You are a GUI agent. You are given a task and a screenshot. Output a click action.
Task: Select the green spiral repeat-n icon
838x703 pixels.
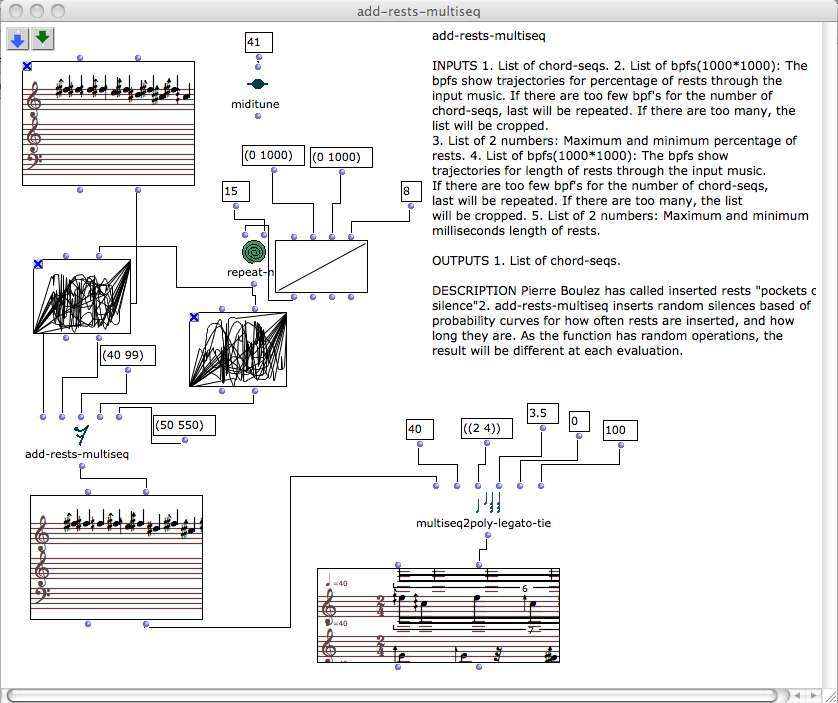click(x=255, y=251)
